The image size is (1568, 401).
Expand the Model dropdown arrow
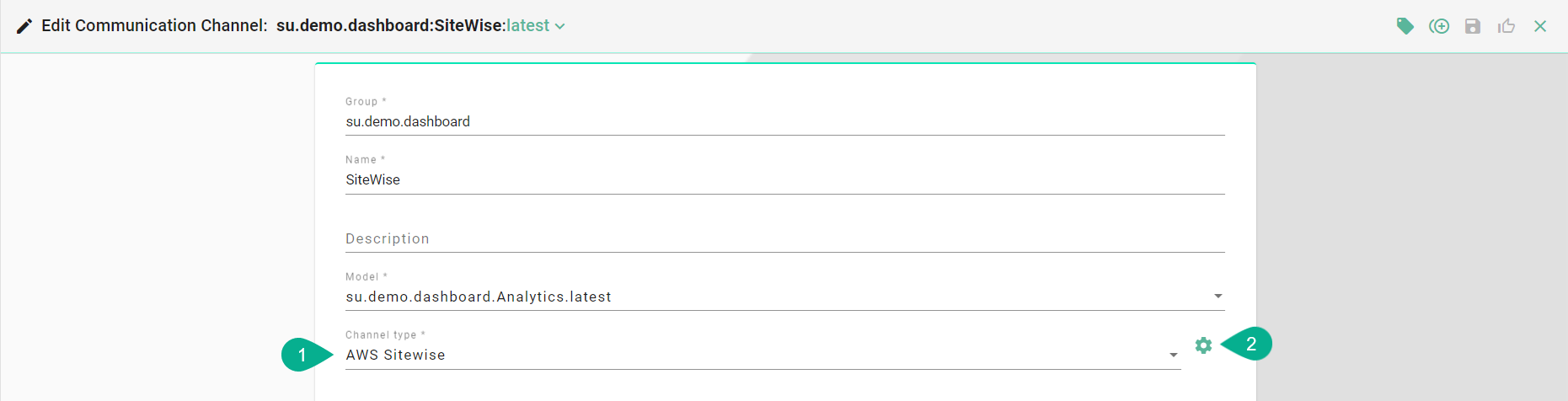click(x=1217, y=297)
